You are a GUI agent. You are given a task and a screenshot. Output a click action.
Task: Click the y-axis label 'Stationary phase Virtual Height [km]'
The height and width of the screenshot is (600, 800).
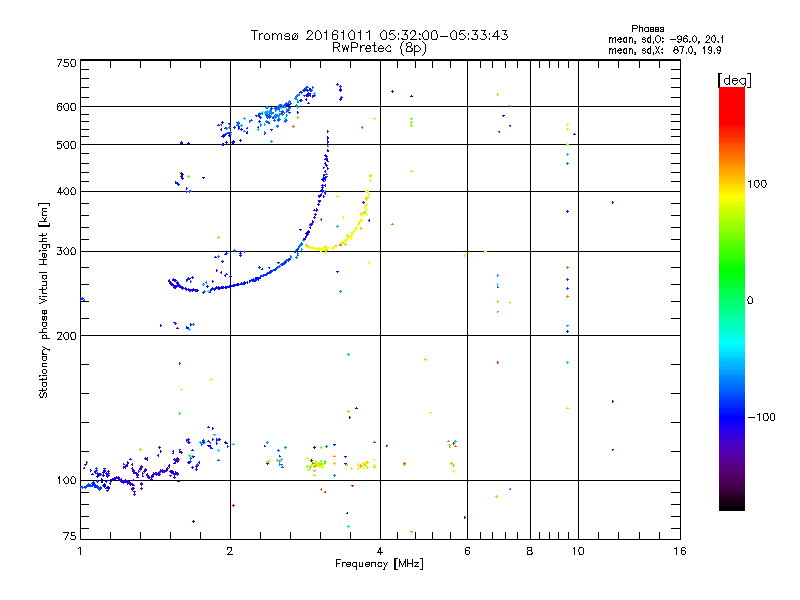click(x=44, y=300)
